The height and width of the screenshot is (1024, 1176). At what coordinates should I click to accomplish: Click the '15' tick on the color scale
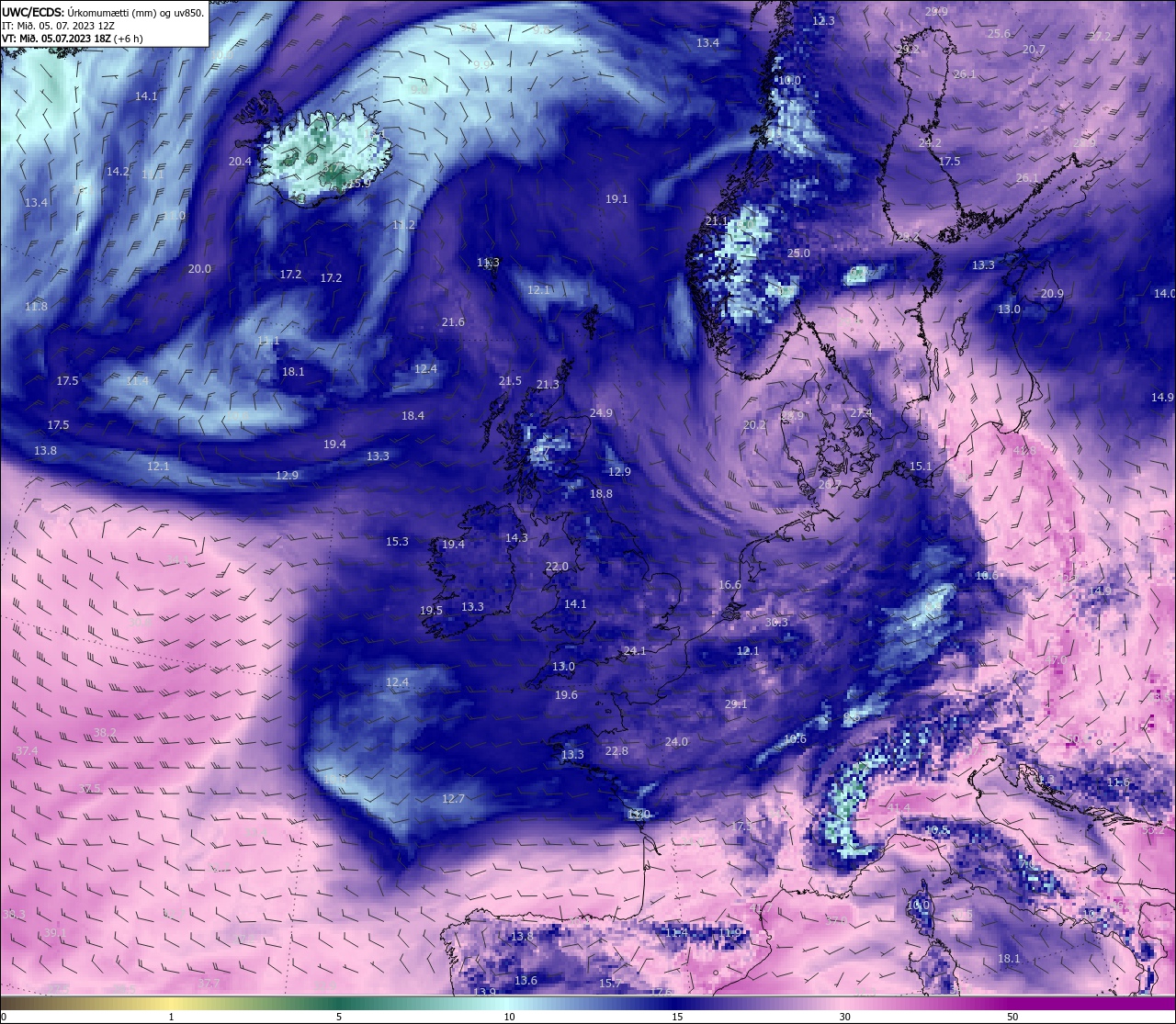click(677, 1017)
